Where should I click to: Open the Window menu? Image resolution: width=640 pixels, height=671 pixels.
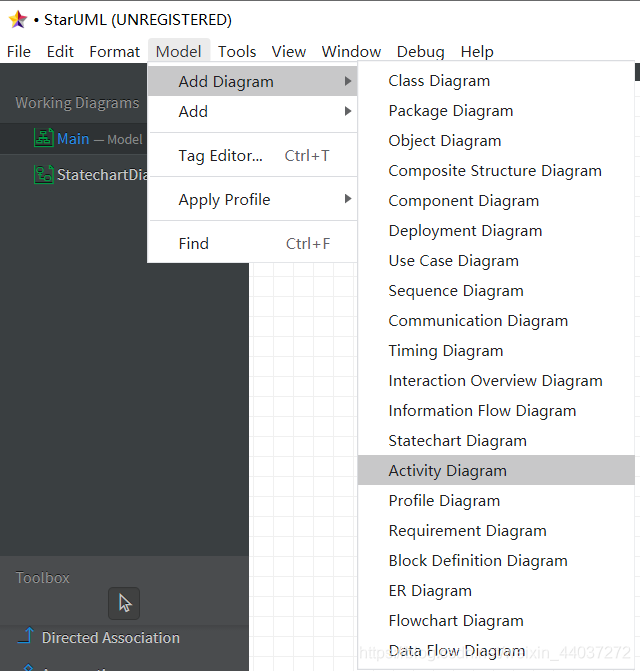tap(351, 52)
